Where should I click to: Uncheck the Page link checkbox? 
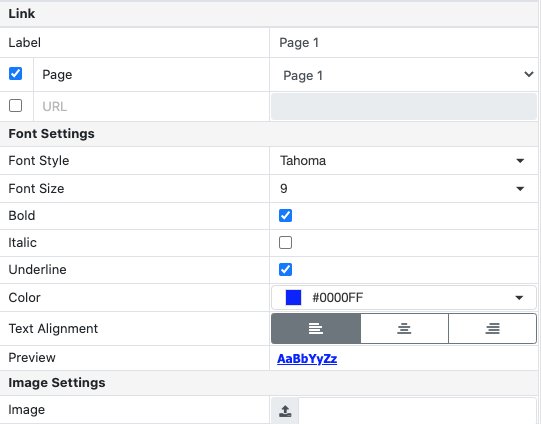click(16, 73)
